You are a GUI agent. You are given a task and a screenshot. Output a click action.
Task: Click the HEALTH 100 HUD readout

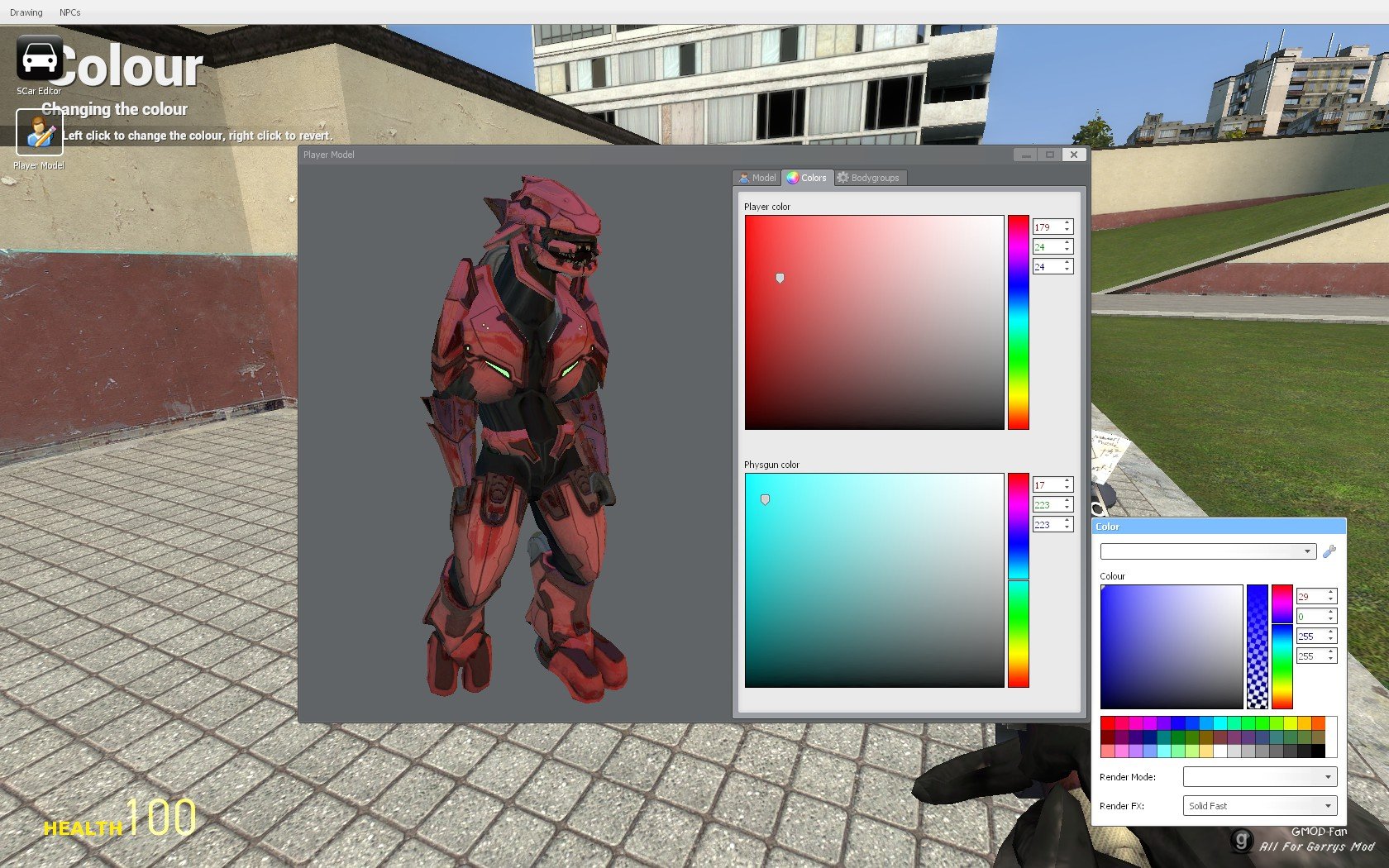(x=120, y=818)
